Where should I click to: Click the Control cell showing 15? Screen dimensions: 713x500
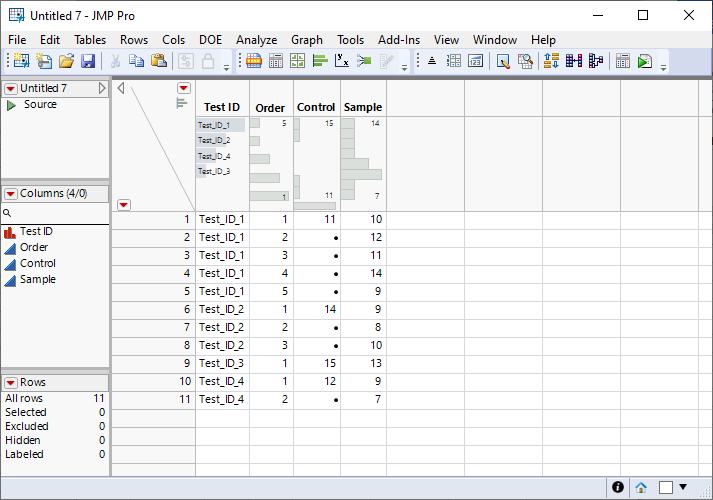coord(317,364)
